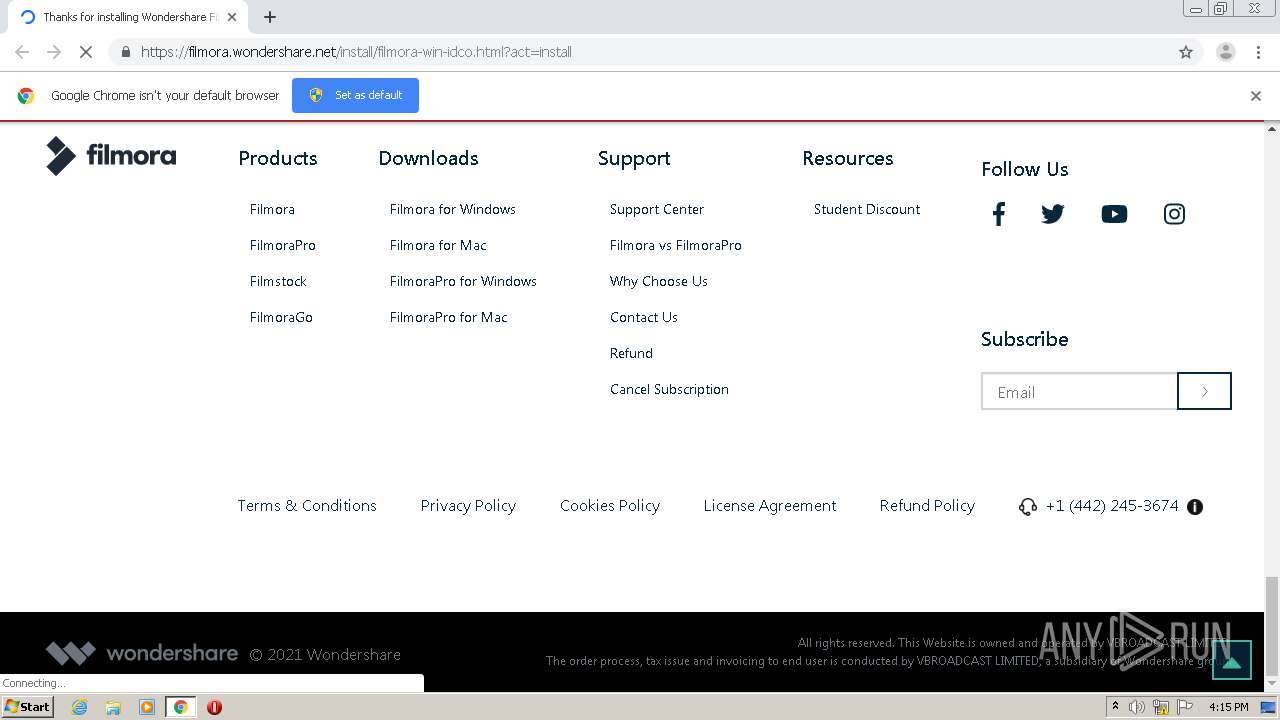
Task: Open the red Opera taskbar icon
Action: click(x=214, y=707)
